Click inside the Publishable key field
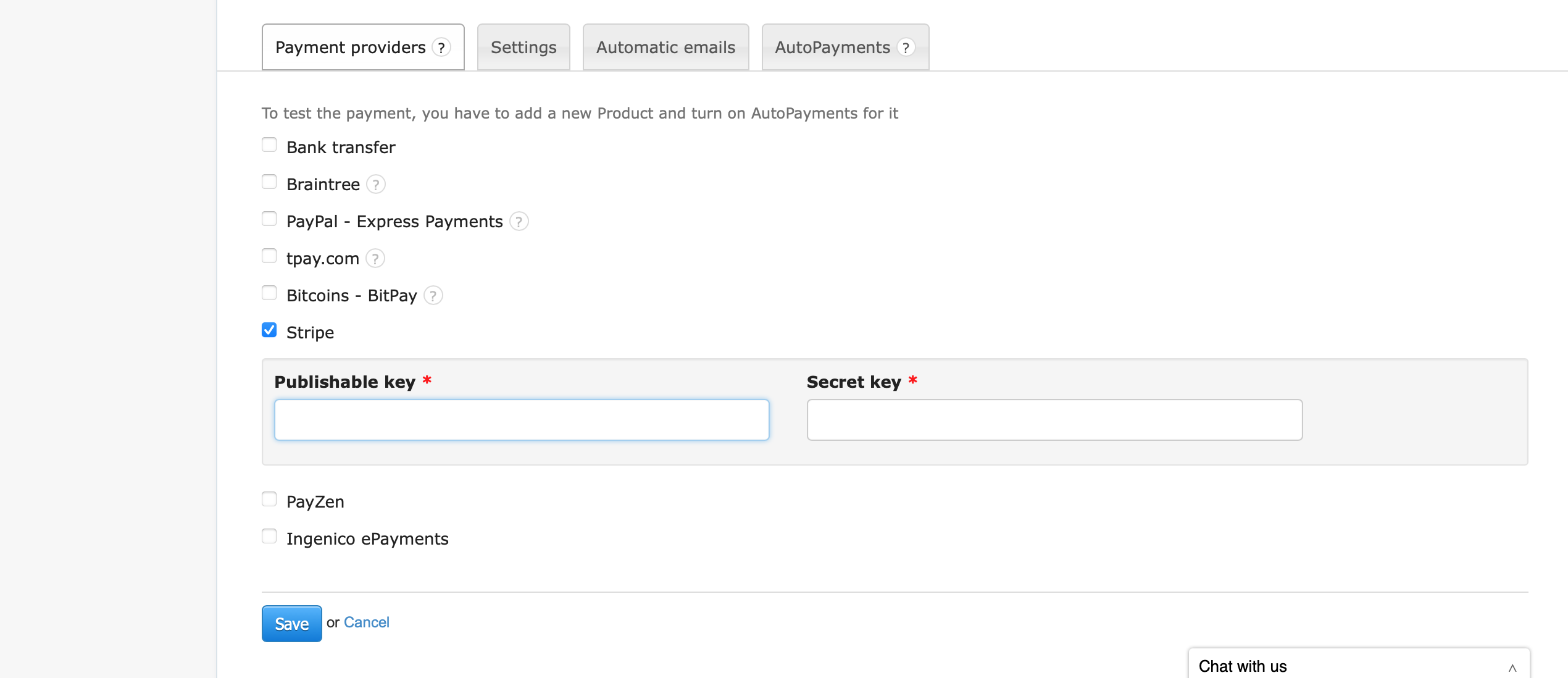Screen dimensions: 1568x678 522,419
